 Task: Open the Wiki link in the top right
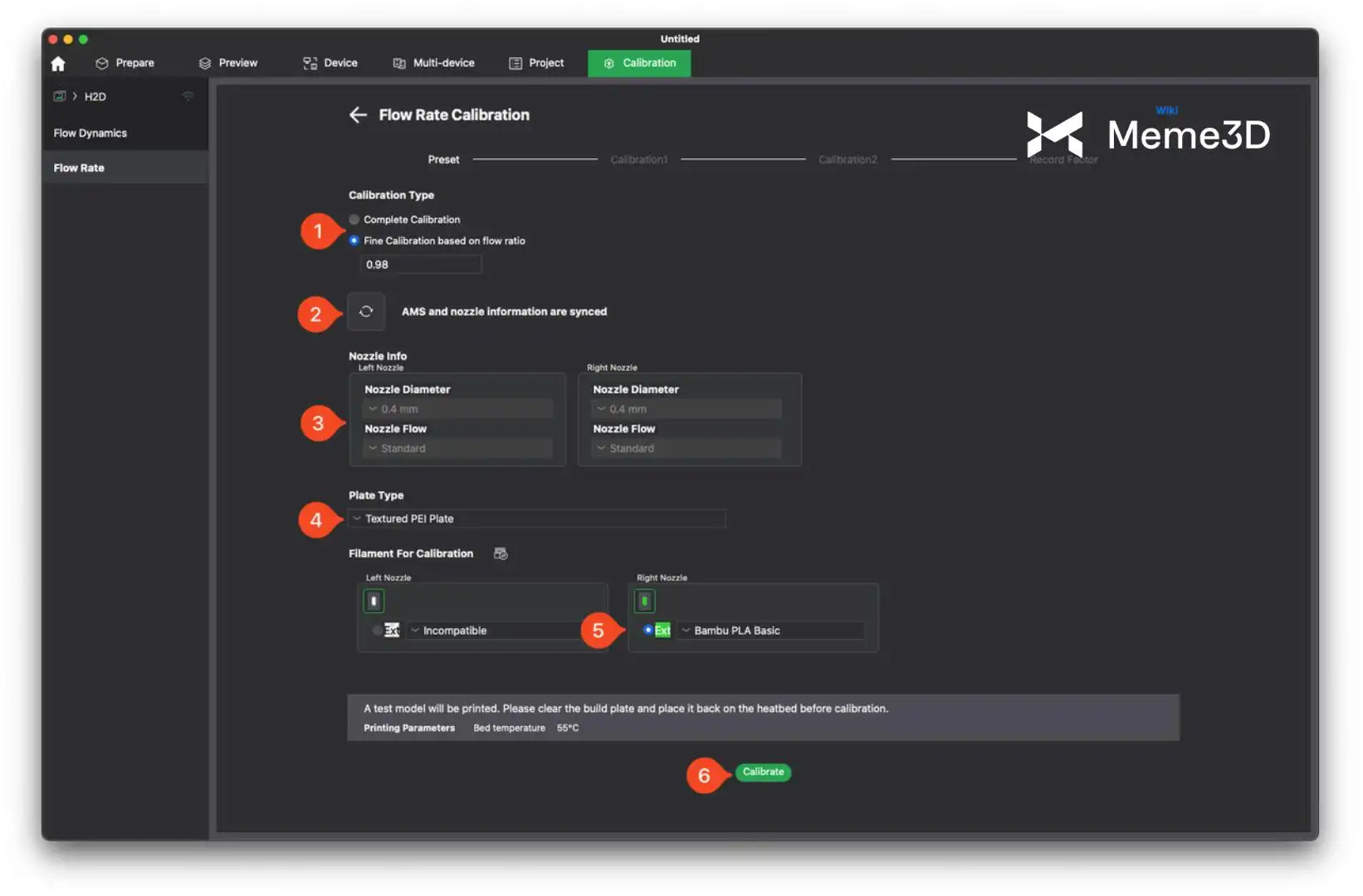tap(1166, 110)
